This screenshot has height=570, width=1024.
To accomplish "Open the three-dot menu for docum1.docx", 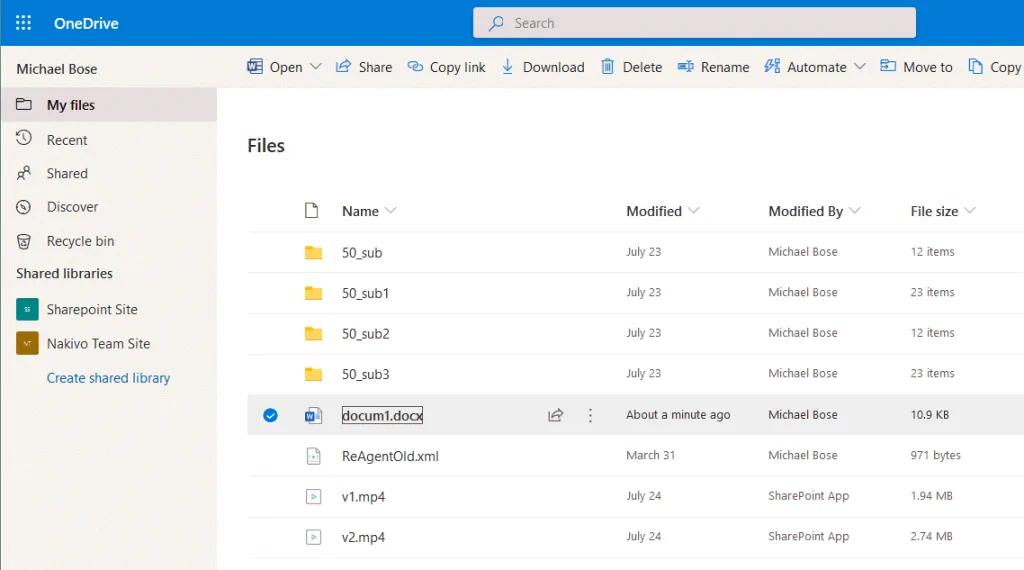I will click(590, 415).
